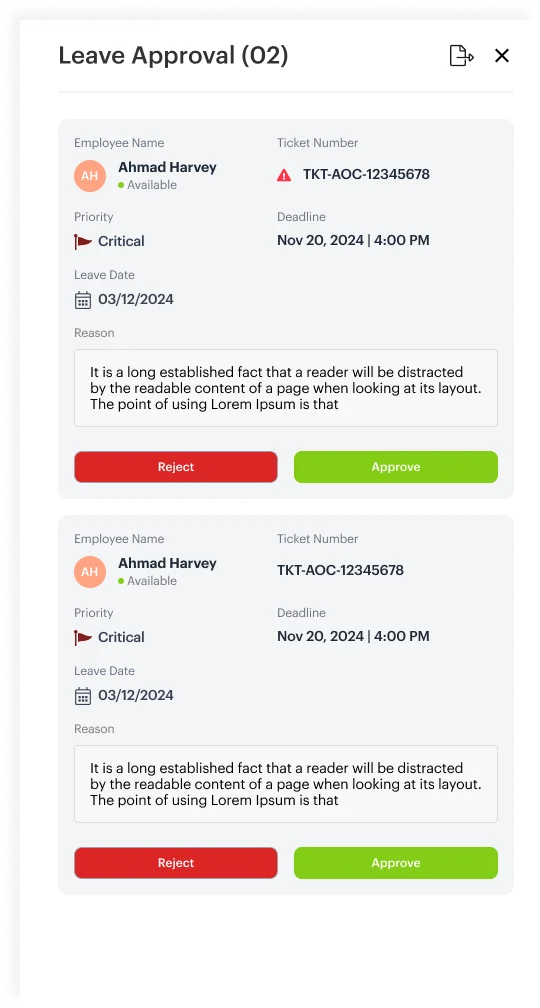Reject the first leave request
The height and width of the screenshot is (1008, 540).
176,467
